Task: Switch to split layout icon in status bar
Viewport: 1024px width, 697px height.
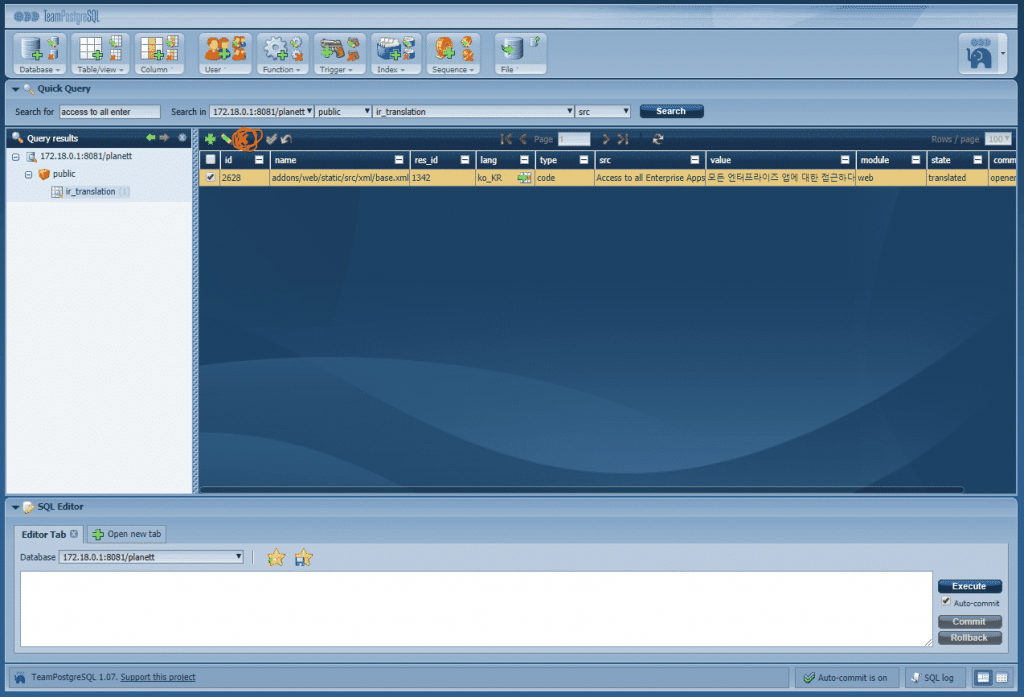Action: click(983, 677)
